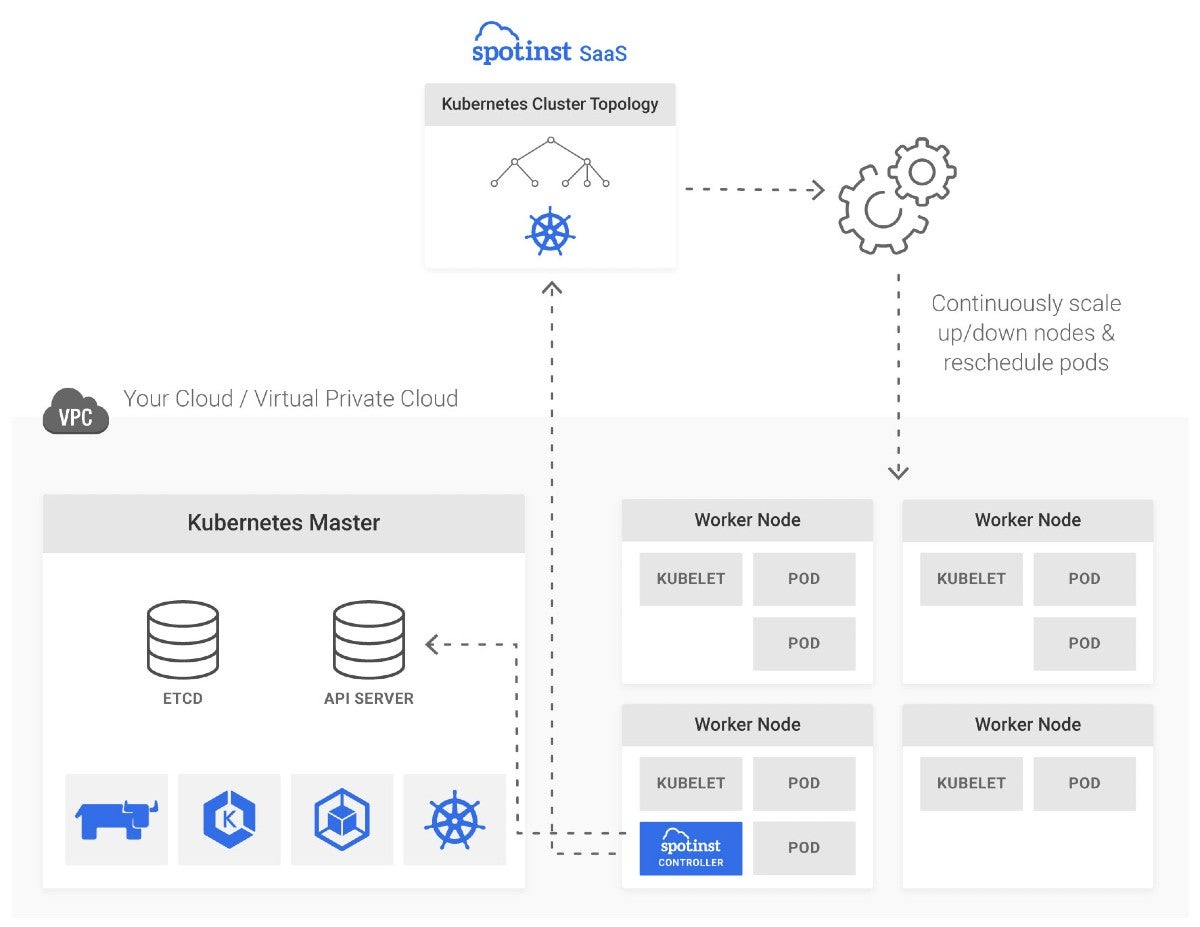
Task: Click the hexagonal Kubernetes K icon
Action: (229, 819)
